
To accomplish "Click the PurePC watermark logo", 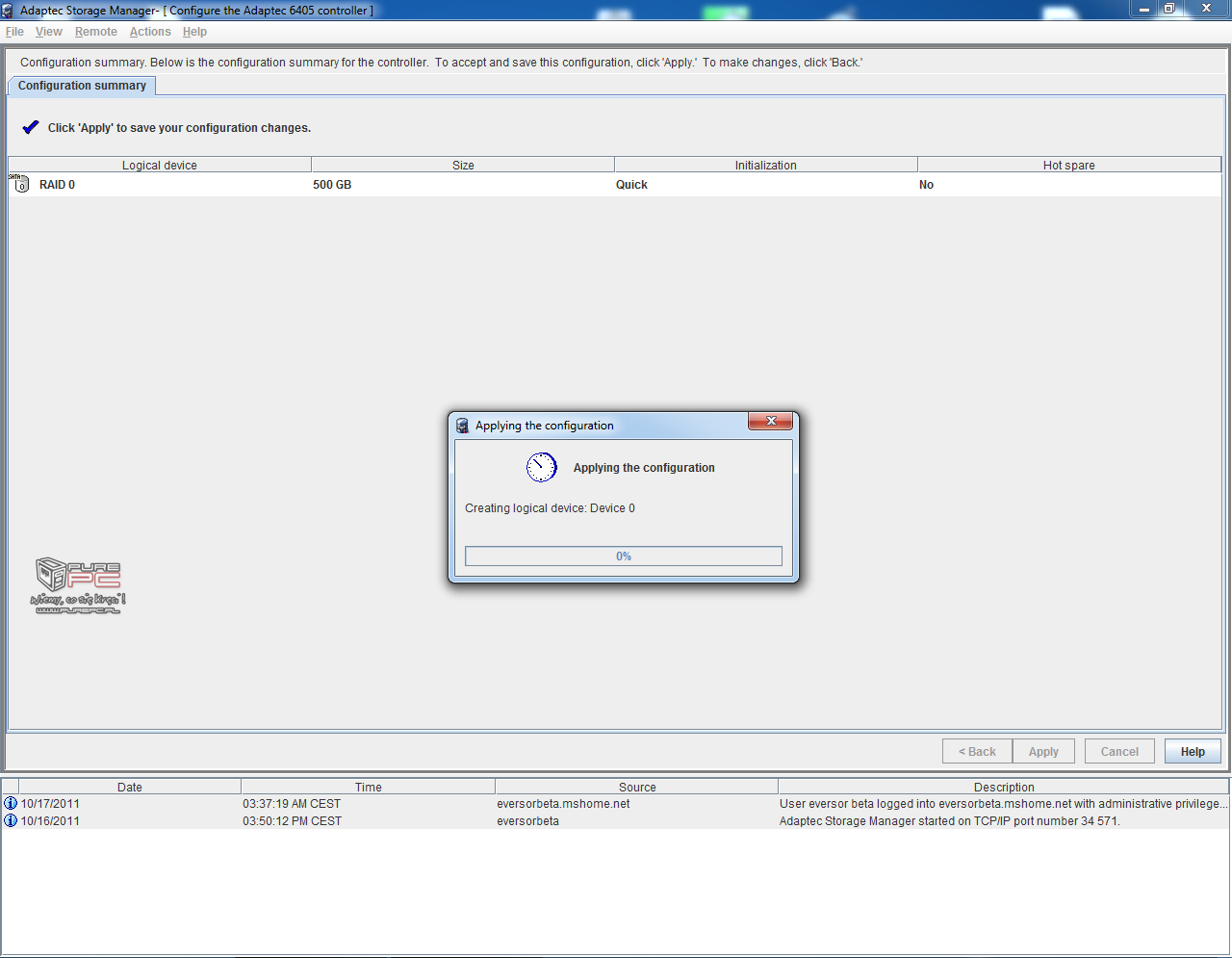I will coord(78,586).
